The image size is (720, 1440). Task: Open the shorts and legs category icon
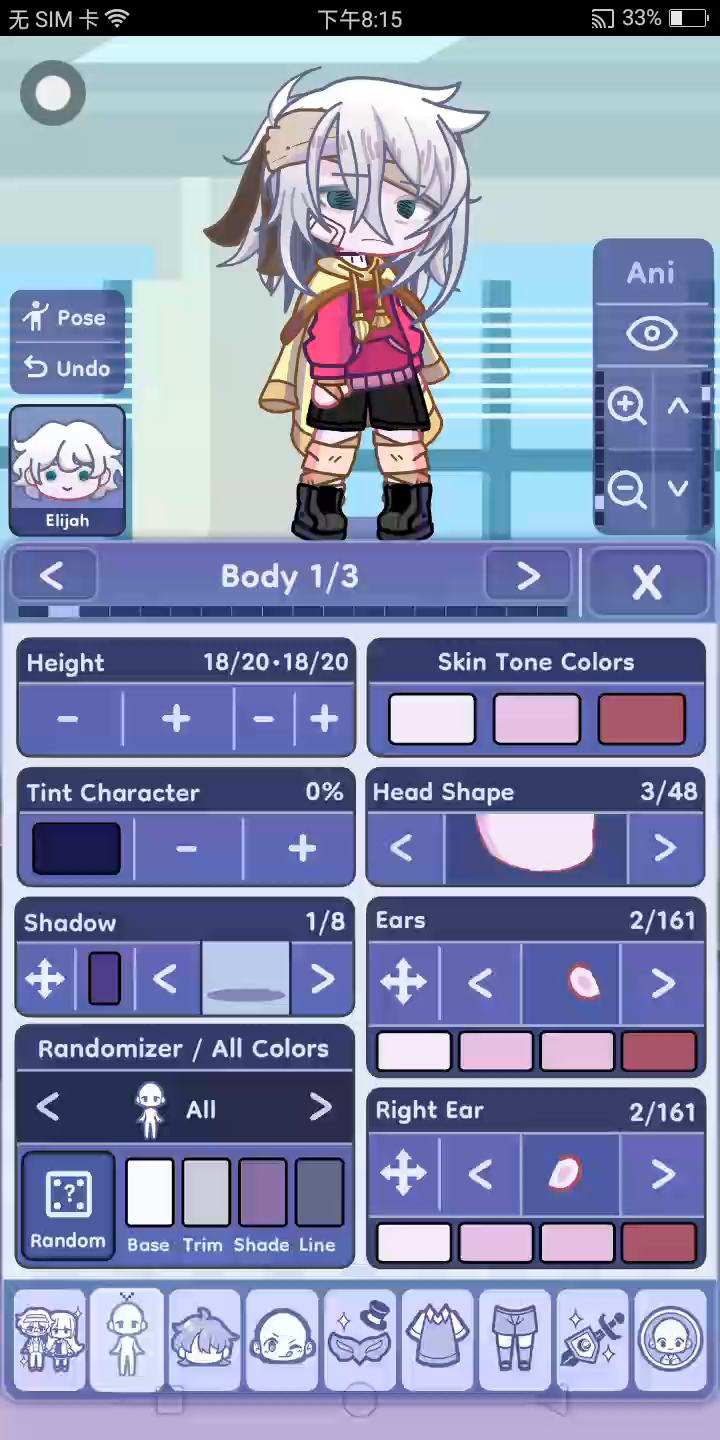(515, 1339)
